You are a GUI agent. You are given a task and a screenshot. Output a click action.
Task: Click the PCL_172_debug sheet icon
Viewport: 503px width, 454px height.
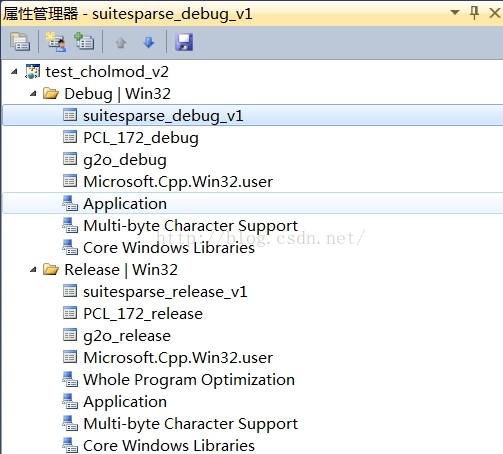point(70,137)
